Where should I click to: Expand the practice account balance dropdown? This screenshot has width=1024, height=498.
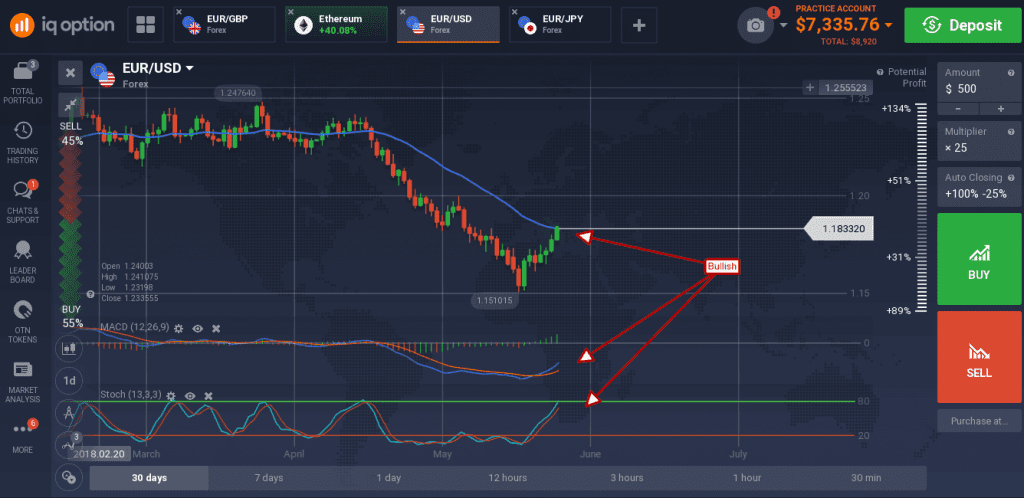pos(888,25)
